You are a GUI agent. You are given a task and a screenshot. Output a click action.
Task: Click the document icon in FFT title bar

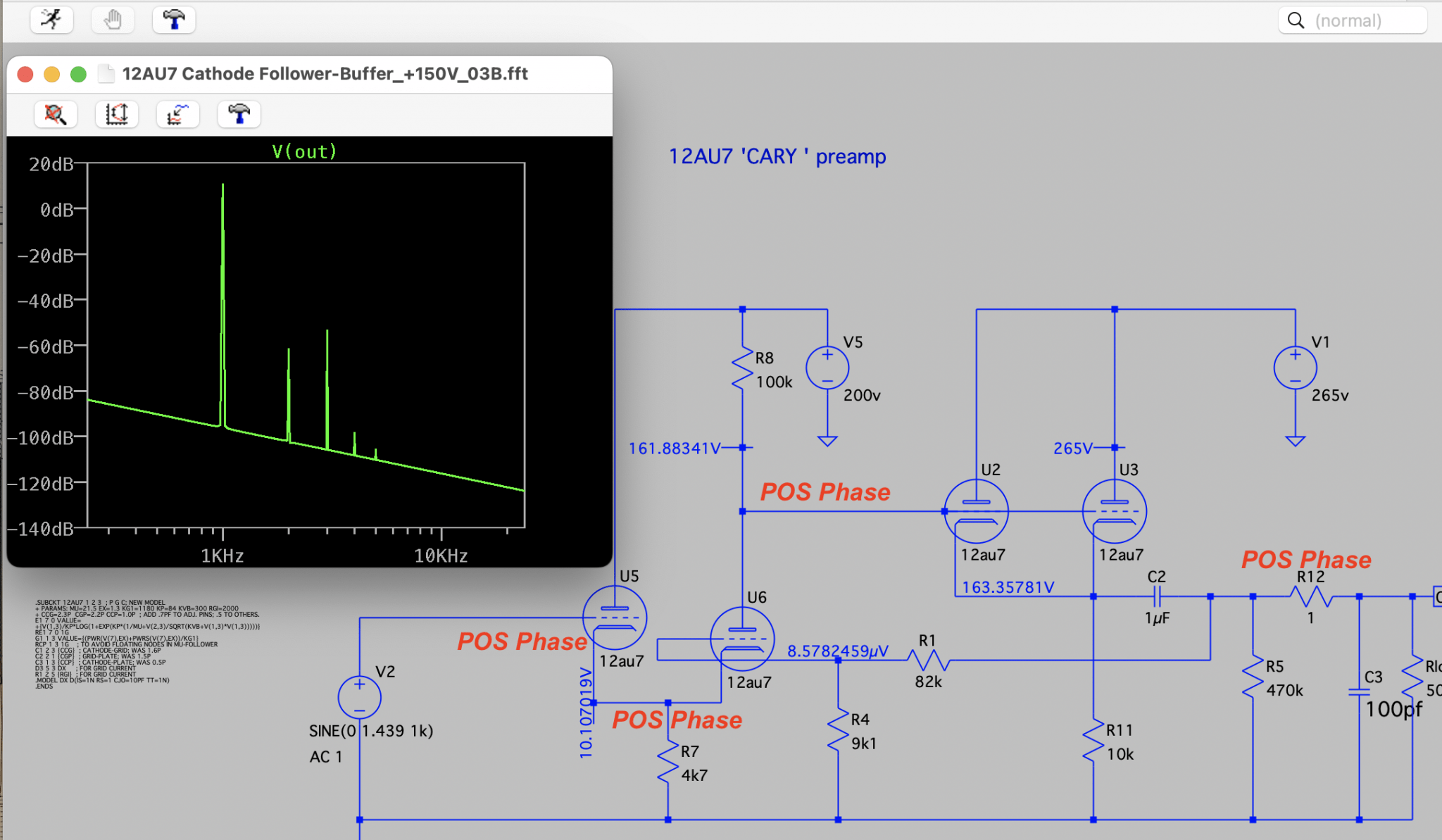click(106, 74)
